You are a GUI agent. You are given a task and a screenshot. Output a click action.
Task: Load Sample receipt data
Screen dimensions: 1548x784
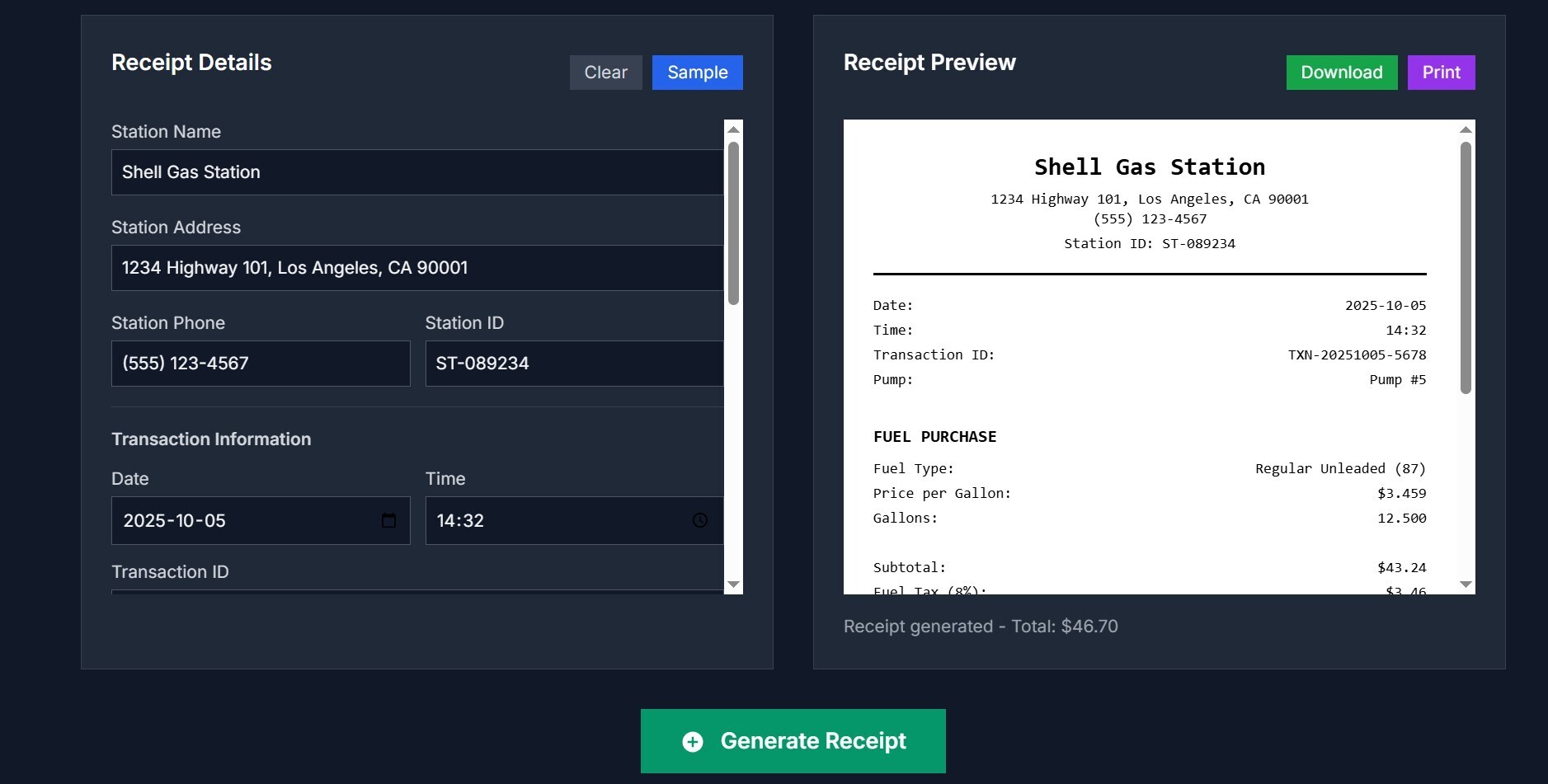[697, 73]
